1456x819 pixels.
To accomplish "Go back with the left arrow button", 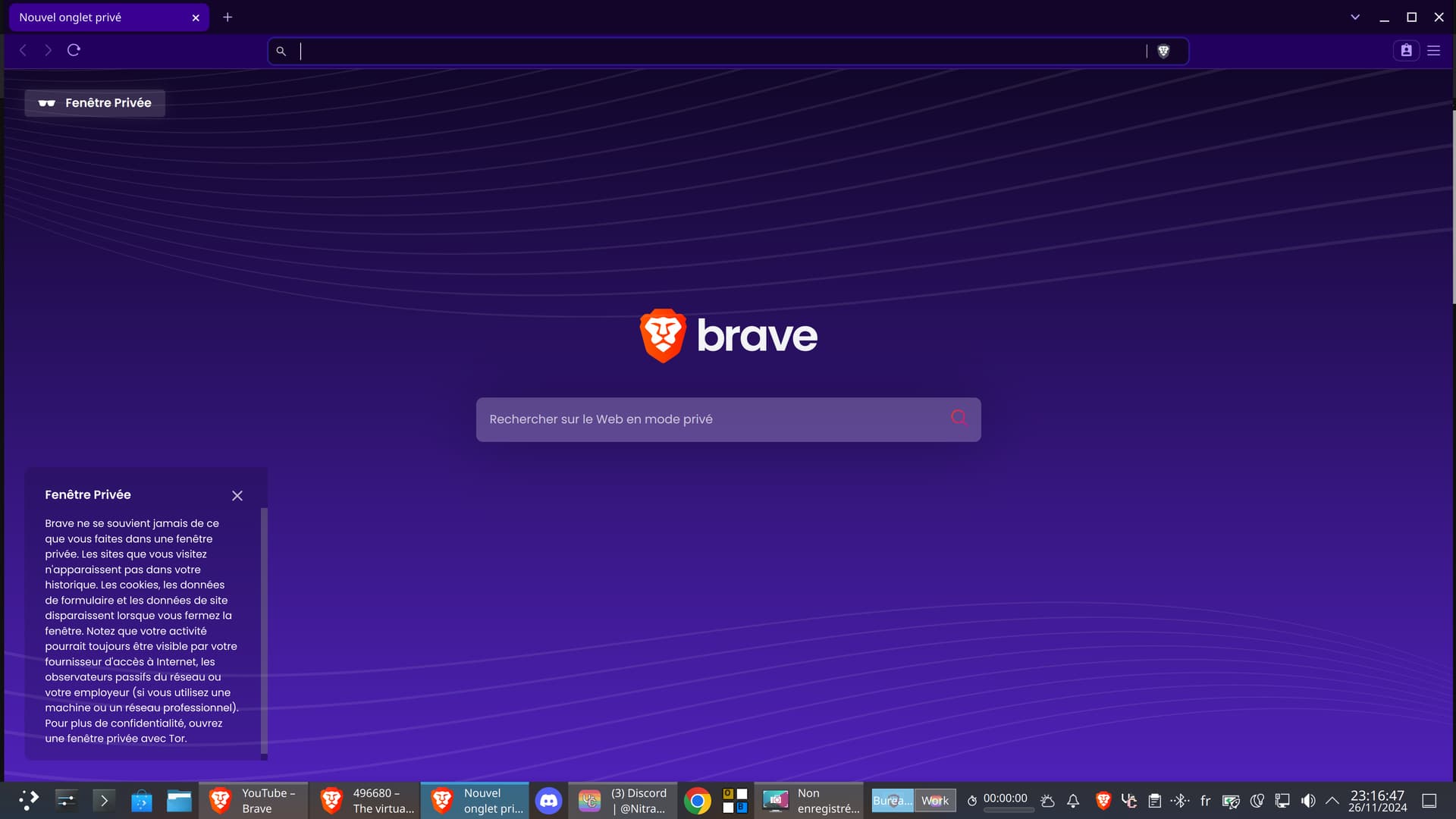I will point(23,50).
